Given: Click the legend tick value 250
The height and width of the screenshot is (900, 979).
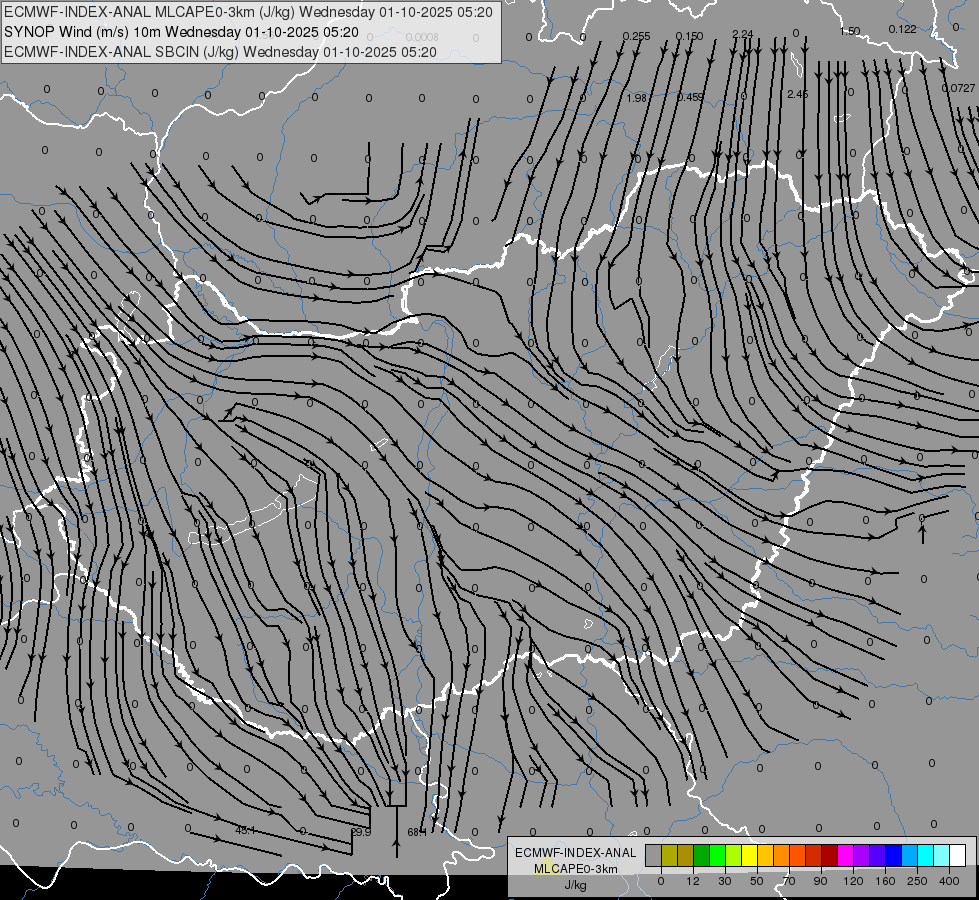Looking at the screenshot, I should (x=917, y=881).
